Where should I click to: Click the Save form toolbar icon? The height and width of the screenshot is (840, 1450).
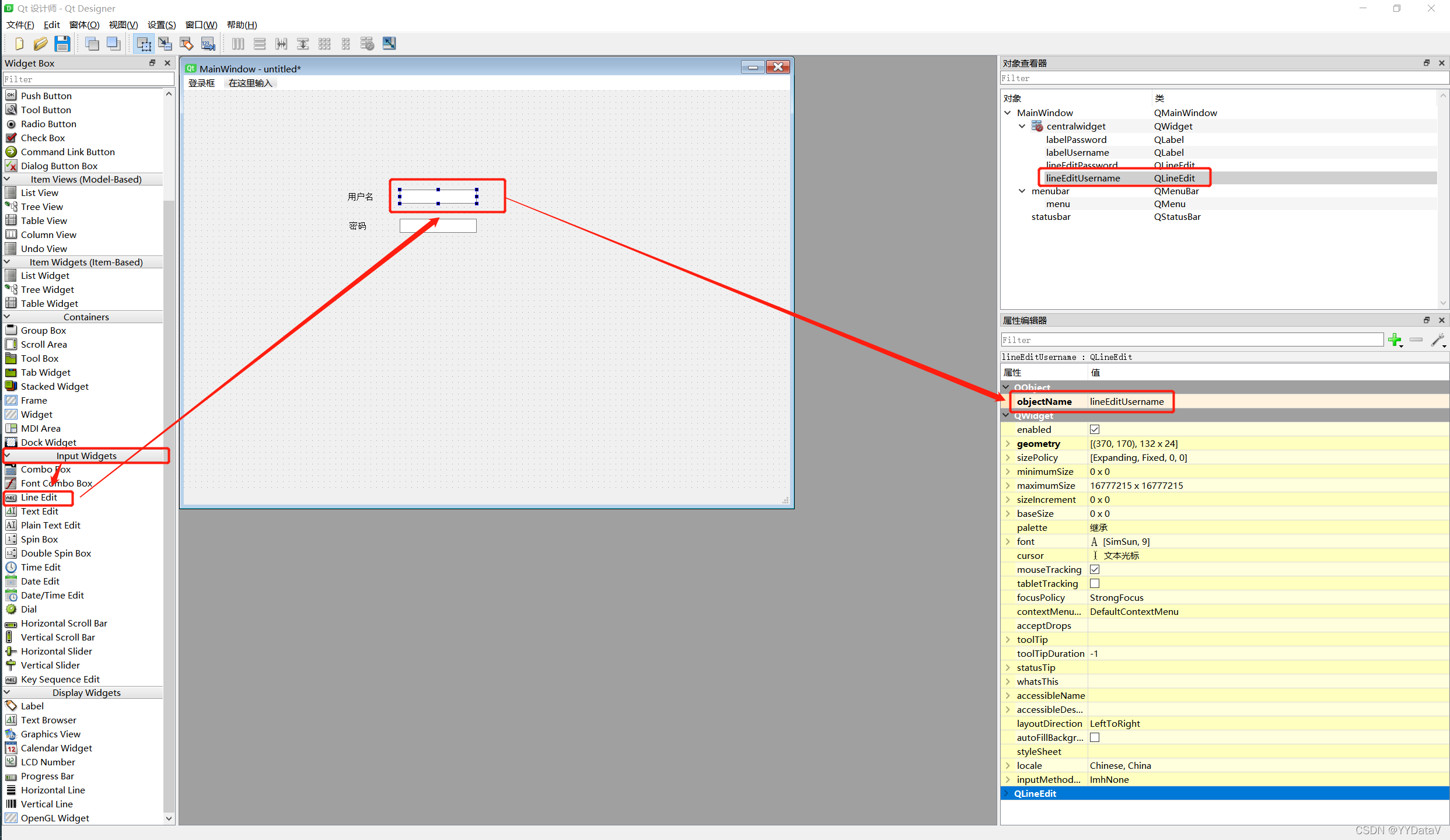click(x=62, y=44)
